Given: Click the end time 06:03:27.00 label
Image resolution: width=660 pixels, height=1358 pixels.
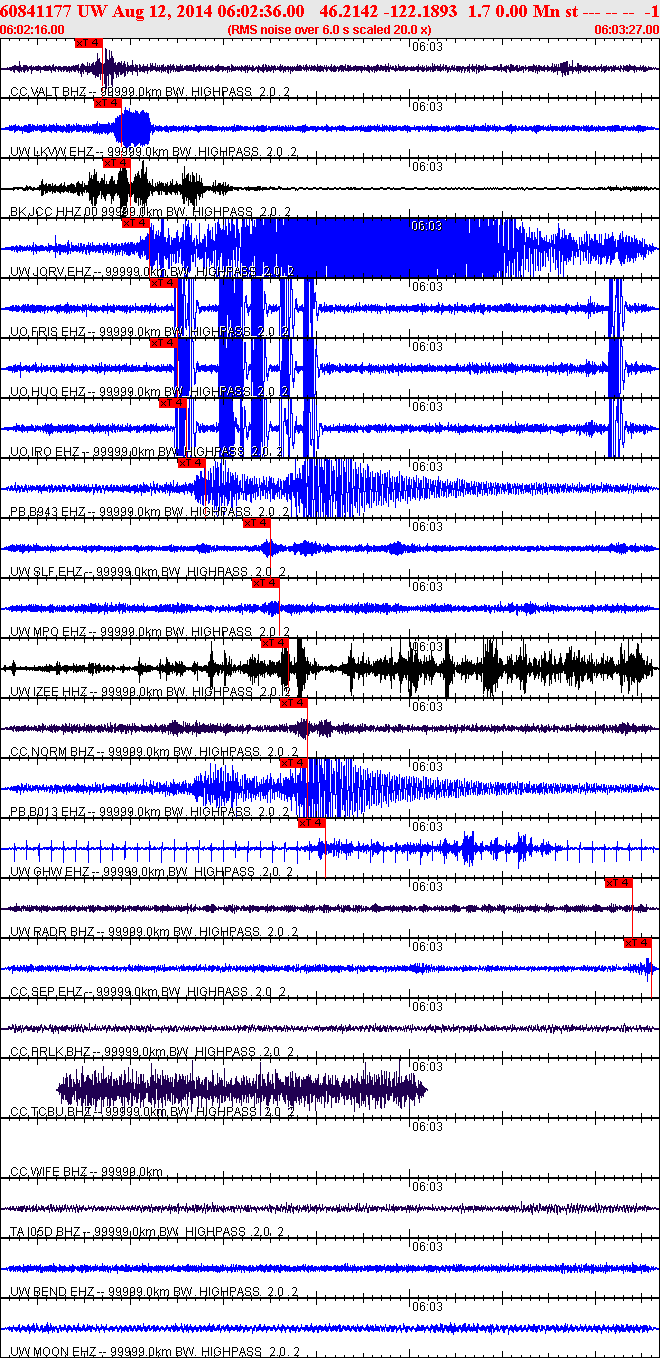Looking at the screenshot, I should point(626,30).
